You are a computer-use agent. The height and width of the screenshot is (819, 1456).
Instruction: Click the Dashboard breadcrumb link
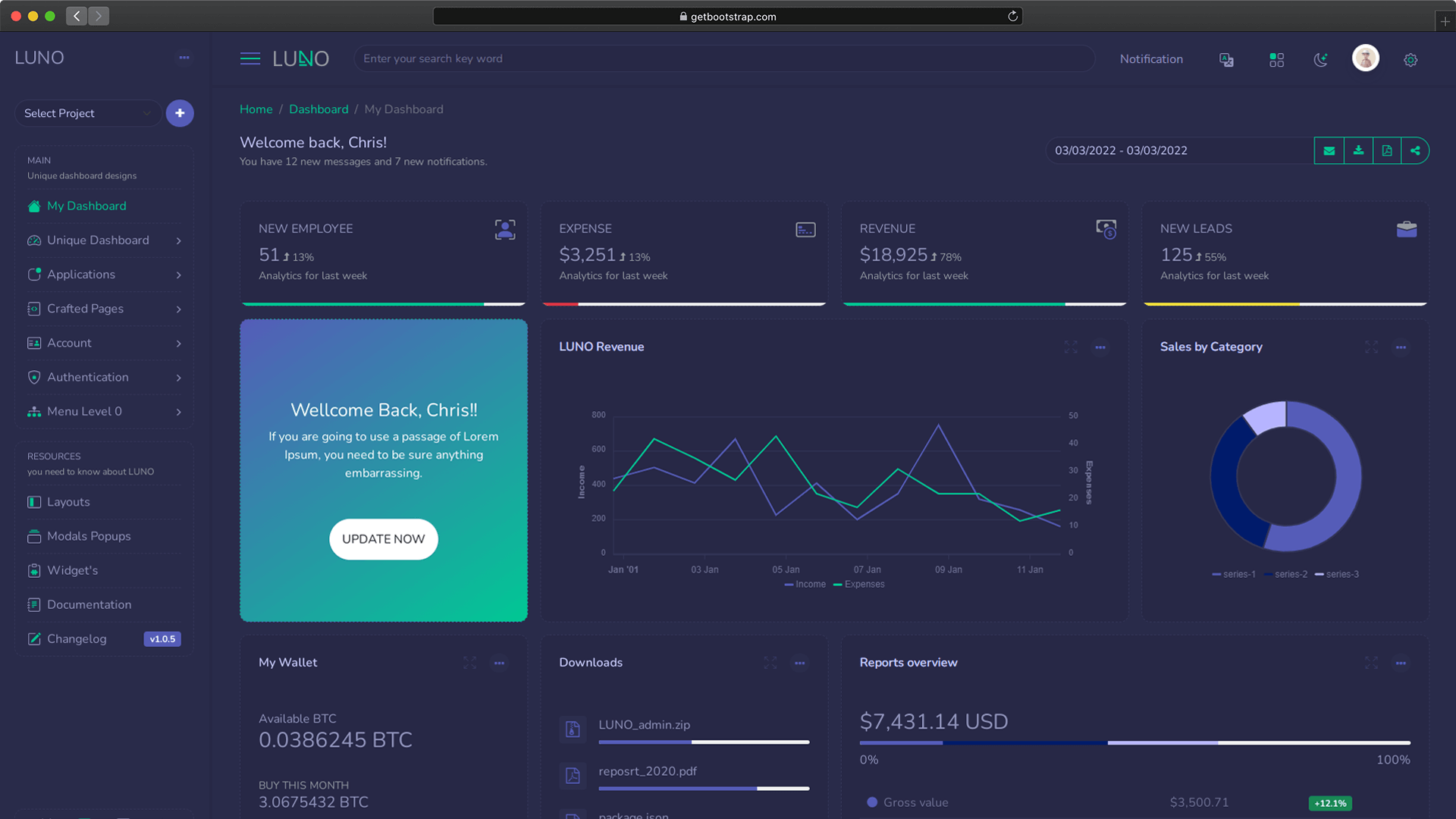point(318,109)
